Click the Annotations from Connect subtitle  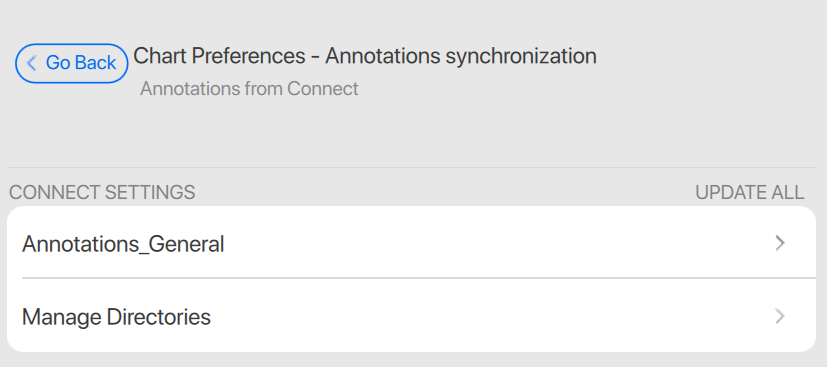(x=249, y=89)
